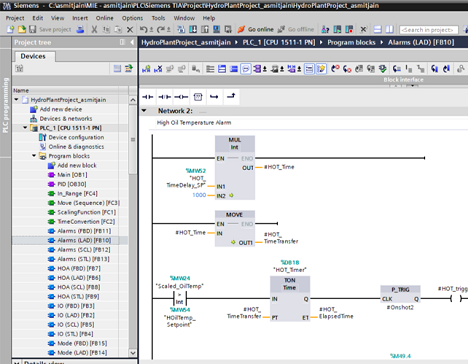Click the Print icon in main toolbar
Screen dimensions: 468x364
tap(80, 29)
